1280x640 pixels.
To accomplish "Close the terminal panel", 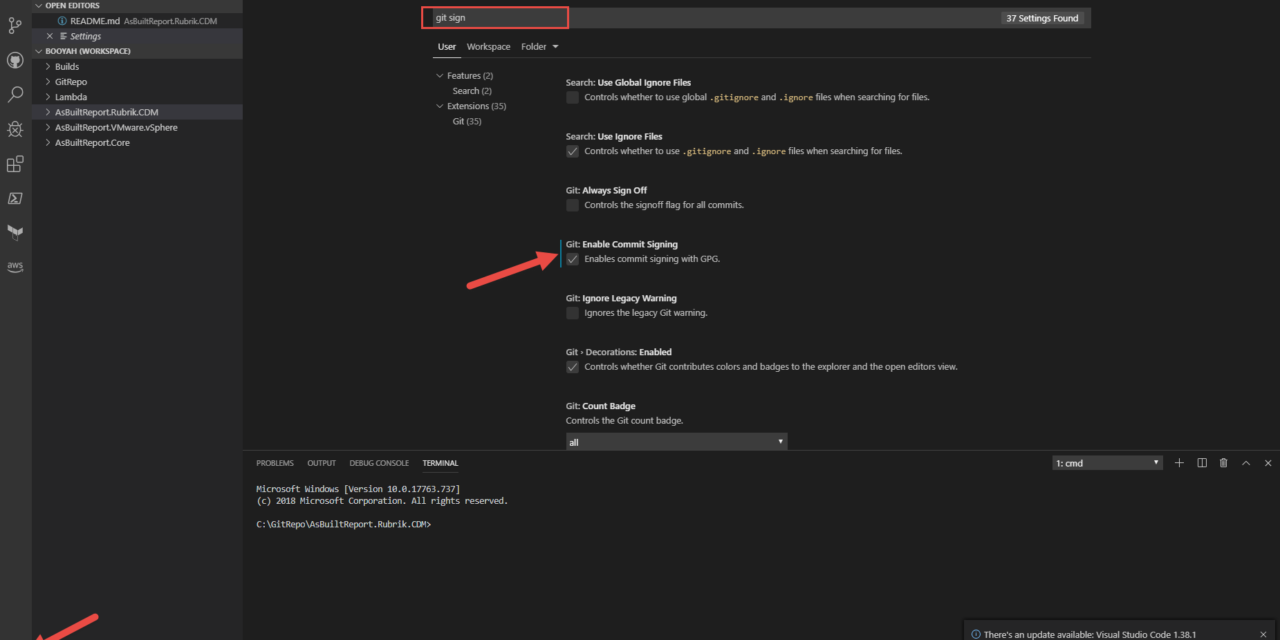I will (x=1268, y=463).
